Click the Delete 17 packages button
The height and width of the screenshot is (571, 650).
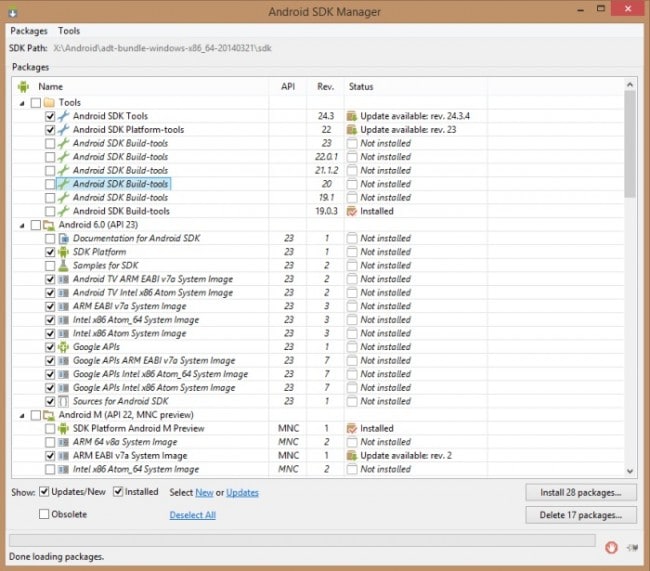click(581, 515)
